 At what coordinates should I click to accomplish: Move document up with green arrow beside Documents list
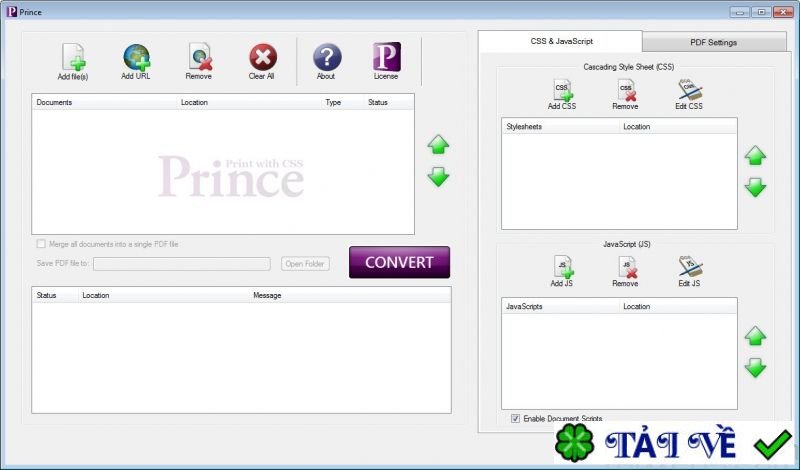(x=438, y=145)
